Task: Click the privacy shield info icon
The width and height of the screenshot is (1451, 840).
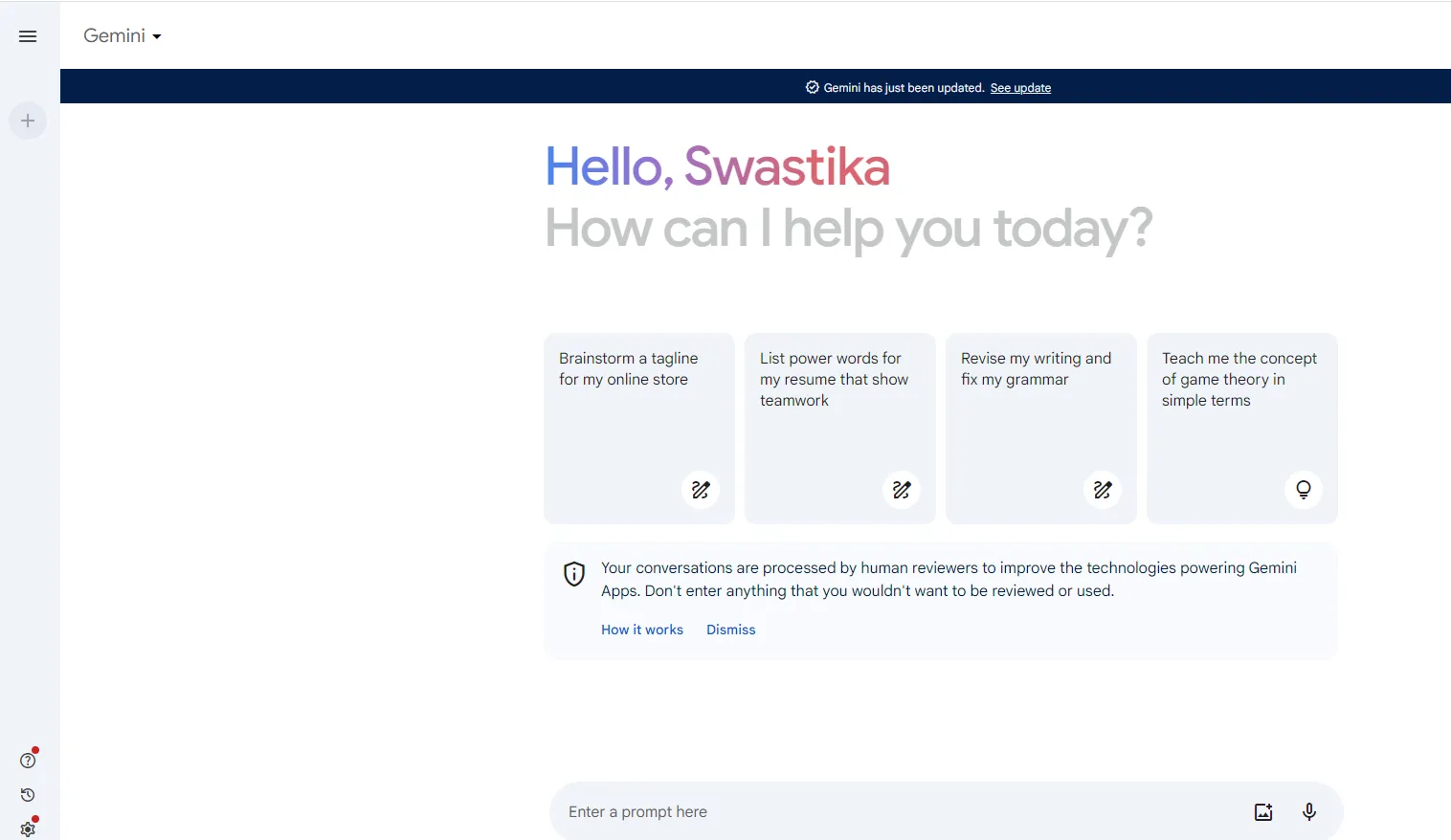Action: tap(574, 574)
